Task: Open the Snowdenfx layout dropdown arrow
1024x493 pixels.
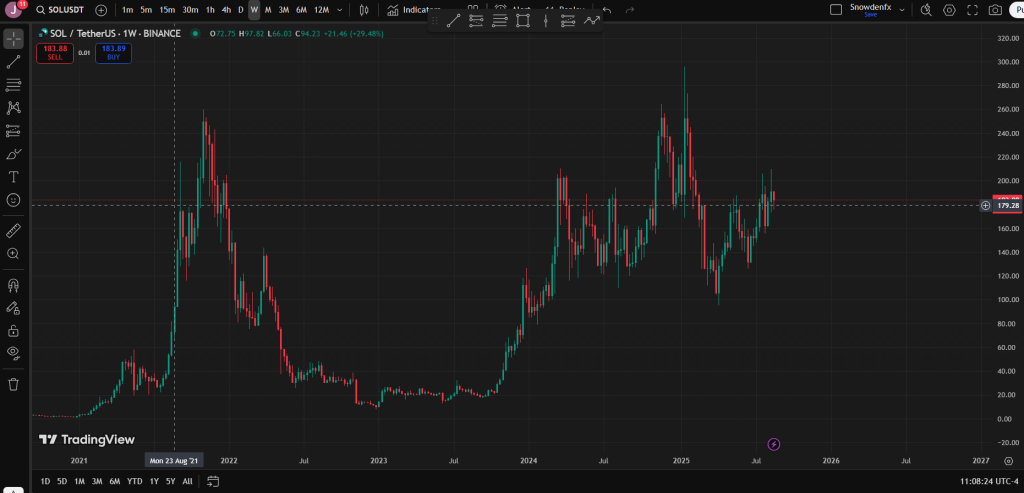Action: click(902, 10)
